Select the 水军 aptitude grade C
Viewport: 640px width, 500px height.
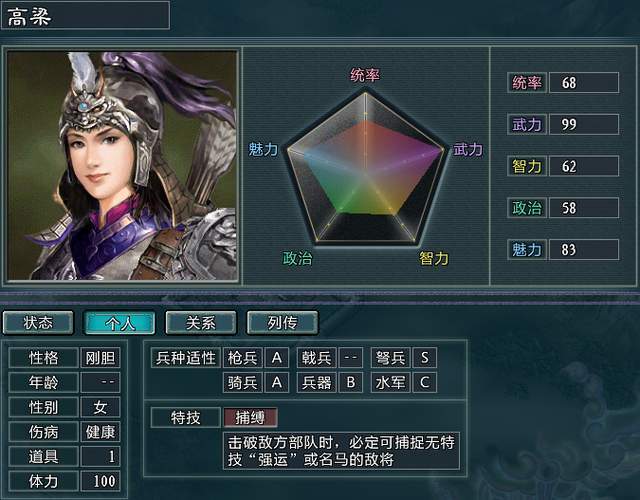[424, 382]
